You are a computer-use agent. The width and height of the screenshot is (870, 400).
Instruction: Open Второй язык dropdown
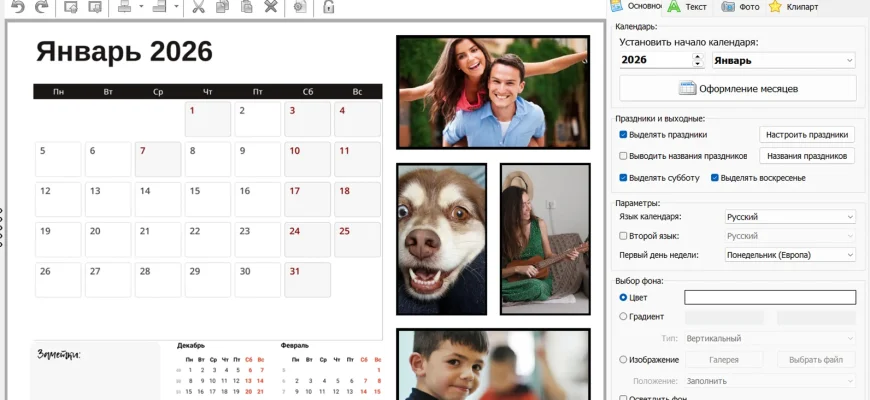(790, 236)
